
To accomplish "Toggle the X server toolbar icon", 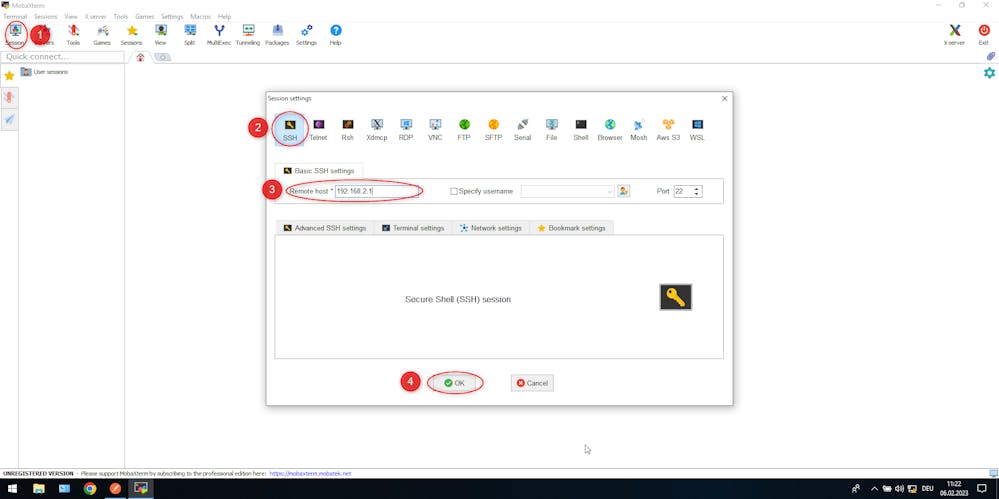I will 954,34.
